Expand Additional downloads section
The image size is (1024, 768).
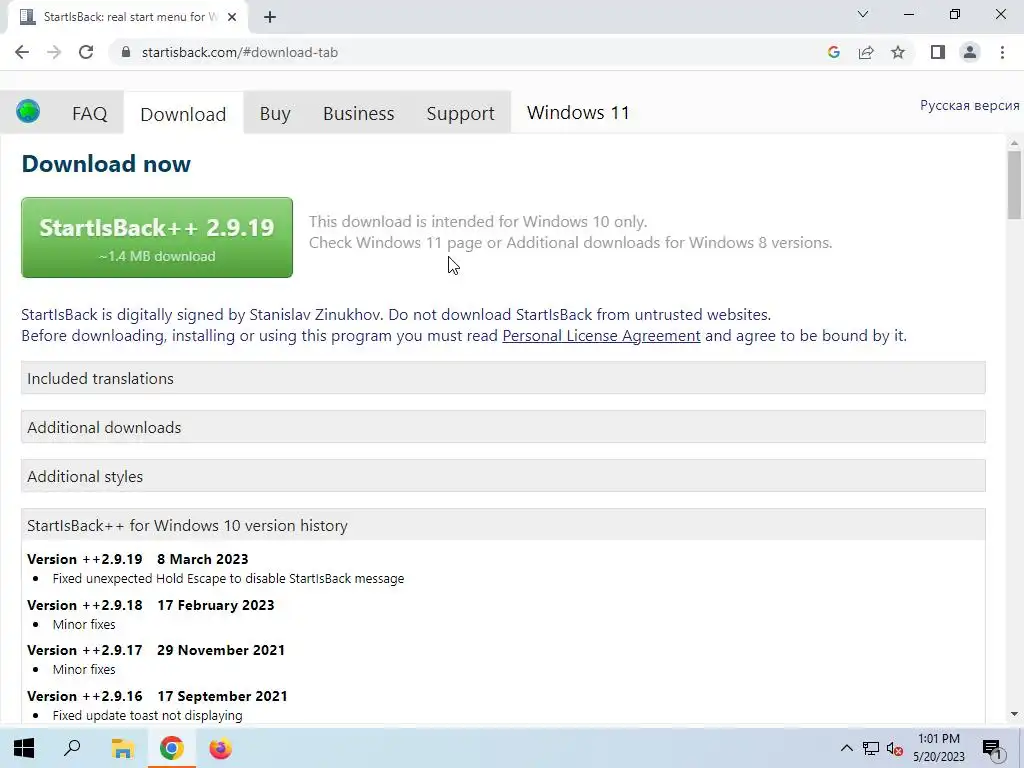coord(503,427)
